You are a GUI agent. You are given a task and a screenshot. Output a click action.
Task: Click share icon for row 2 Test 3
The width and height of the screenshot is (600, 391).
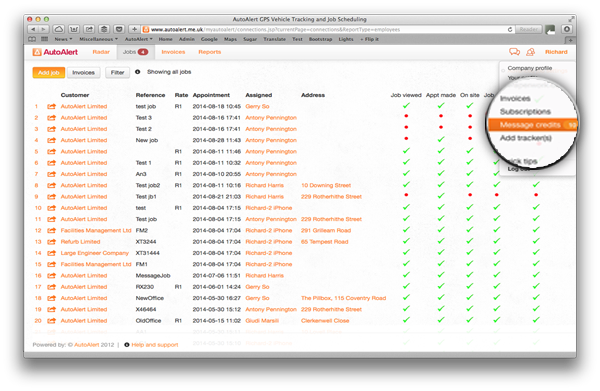click(51, 118)
